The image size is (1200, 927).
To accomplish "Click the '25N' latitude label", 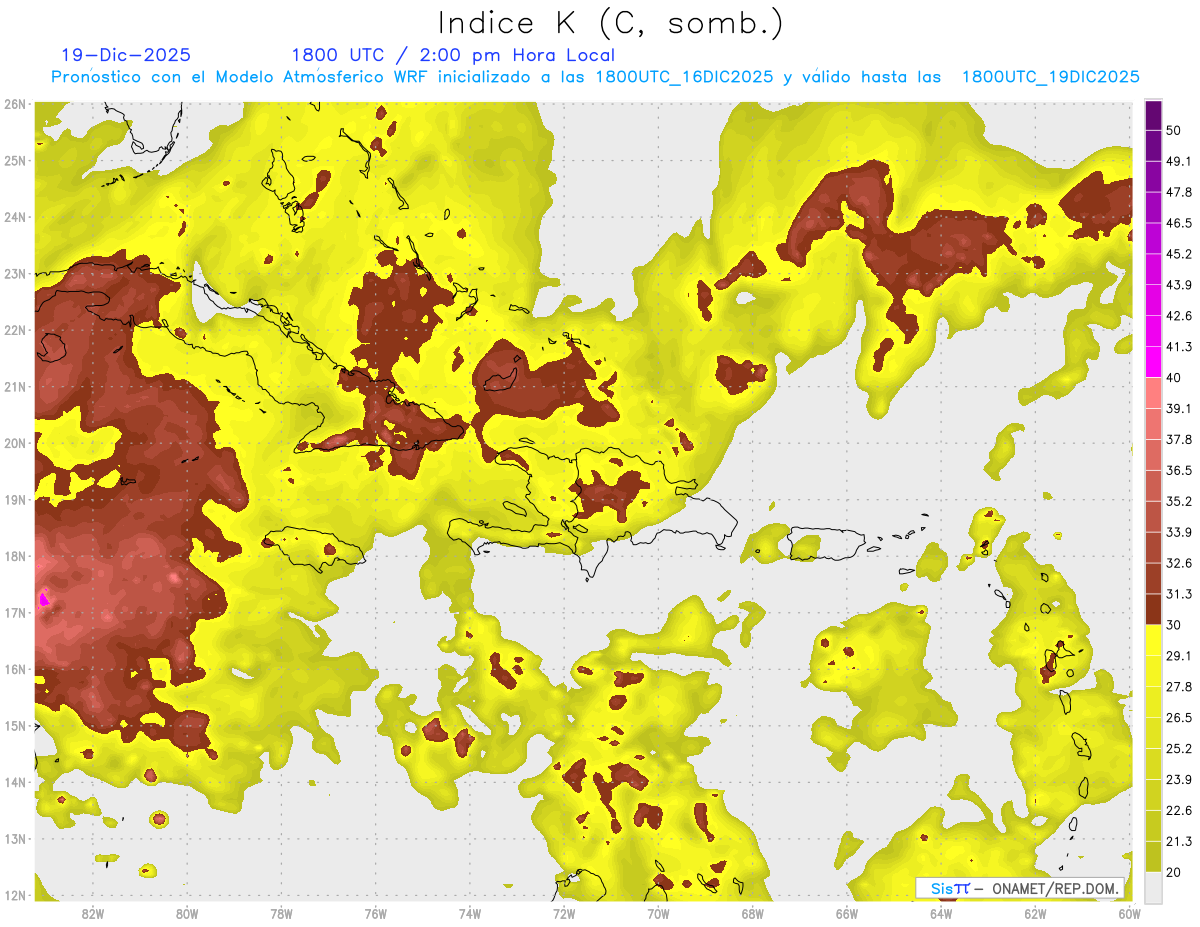I will [x=15, y=160].
